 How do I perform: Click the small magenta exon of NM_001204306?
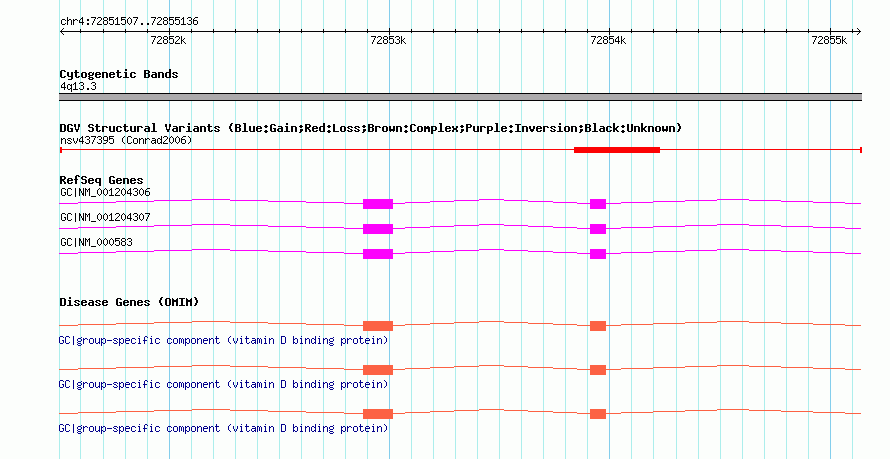[x=598, y=204]
